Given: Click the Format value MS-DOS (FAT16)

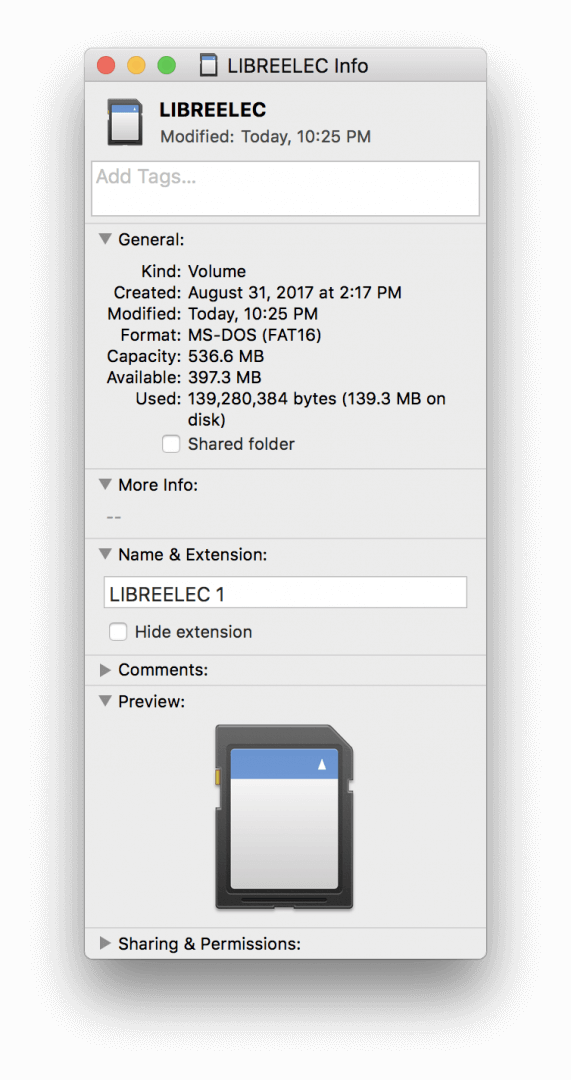Looking at the screenshot, I should pyautogui.click(x=255, y=335).
